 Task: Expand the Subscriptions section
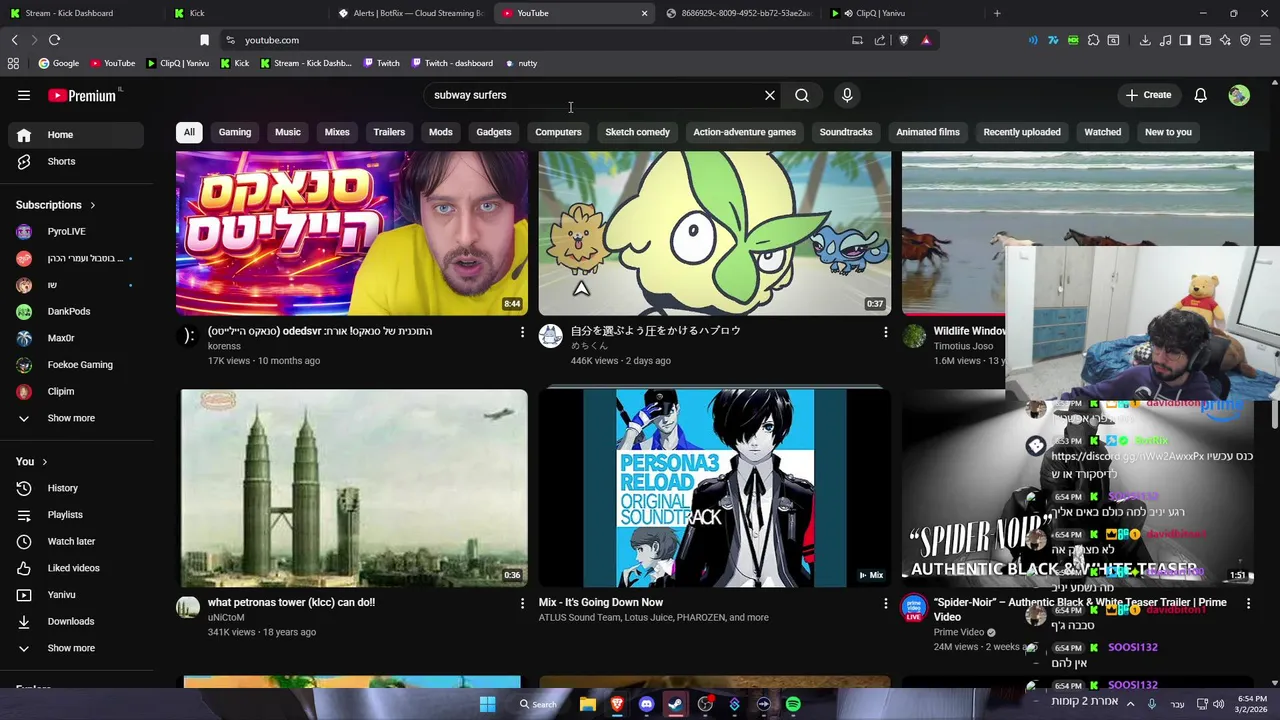click(56, 205)
